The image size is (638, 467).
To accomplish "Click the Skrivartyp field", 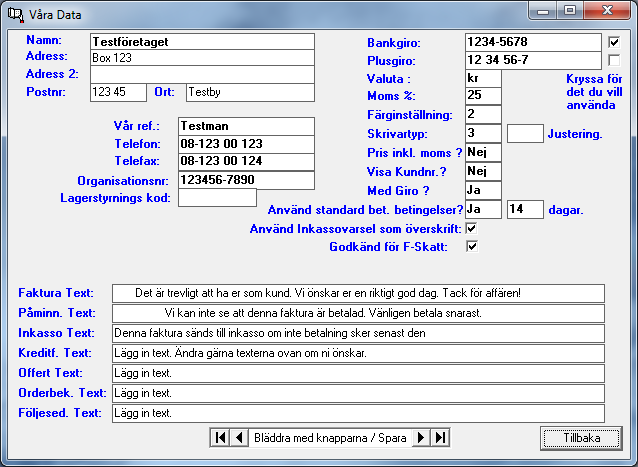I will [x=483, y=133].
